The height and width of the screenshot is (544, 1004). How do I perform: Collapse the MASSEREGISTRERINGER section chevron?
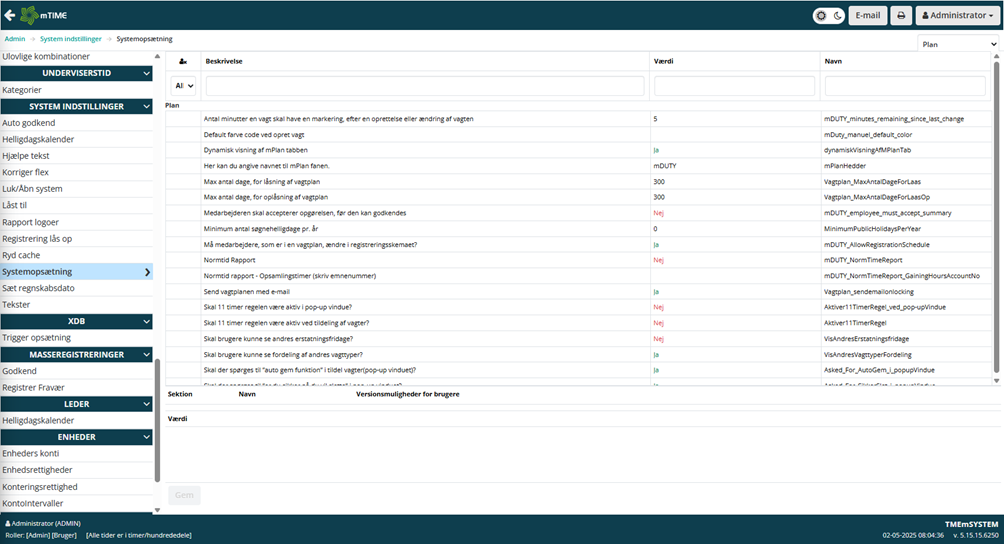pyautogui.click(x=147, y=354)
